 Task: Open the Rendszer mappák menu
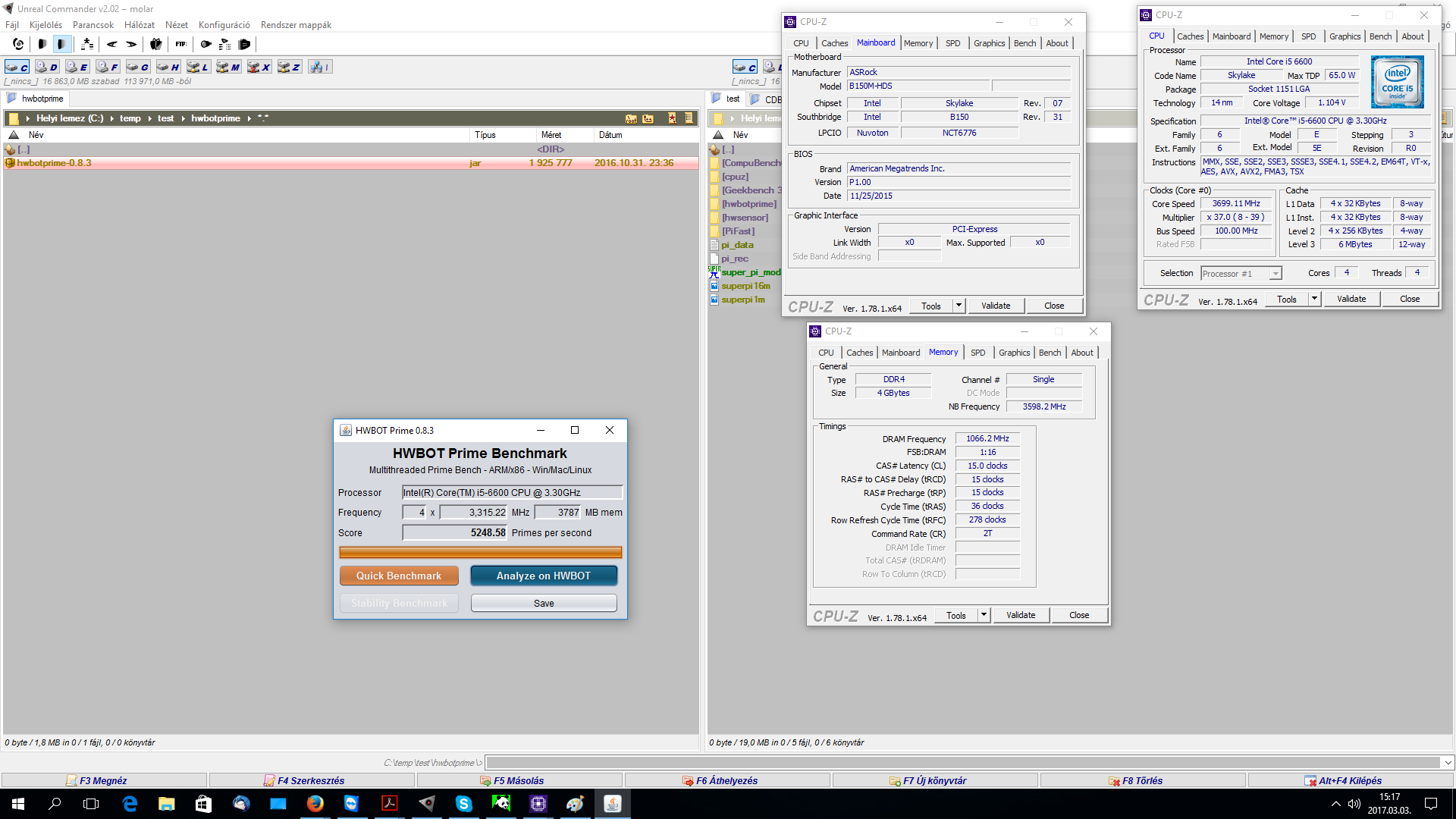(x=296, y=25)
